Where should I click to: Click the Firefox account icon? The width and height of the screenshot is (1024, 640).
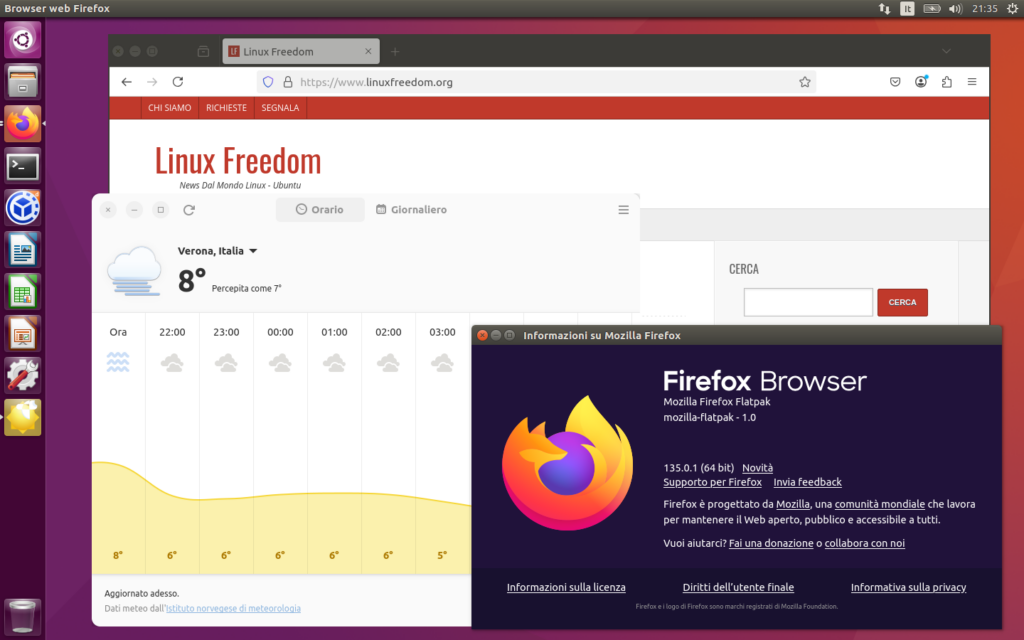pyautogui.click(x=920, y=82)
